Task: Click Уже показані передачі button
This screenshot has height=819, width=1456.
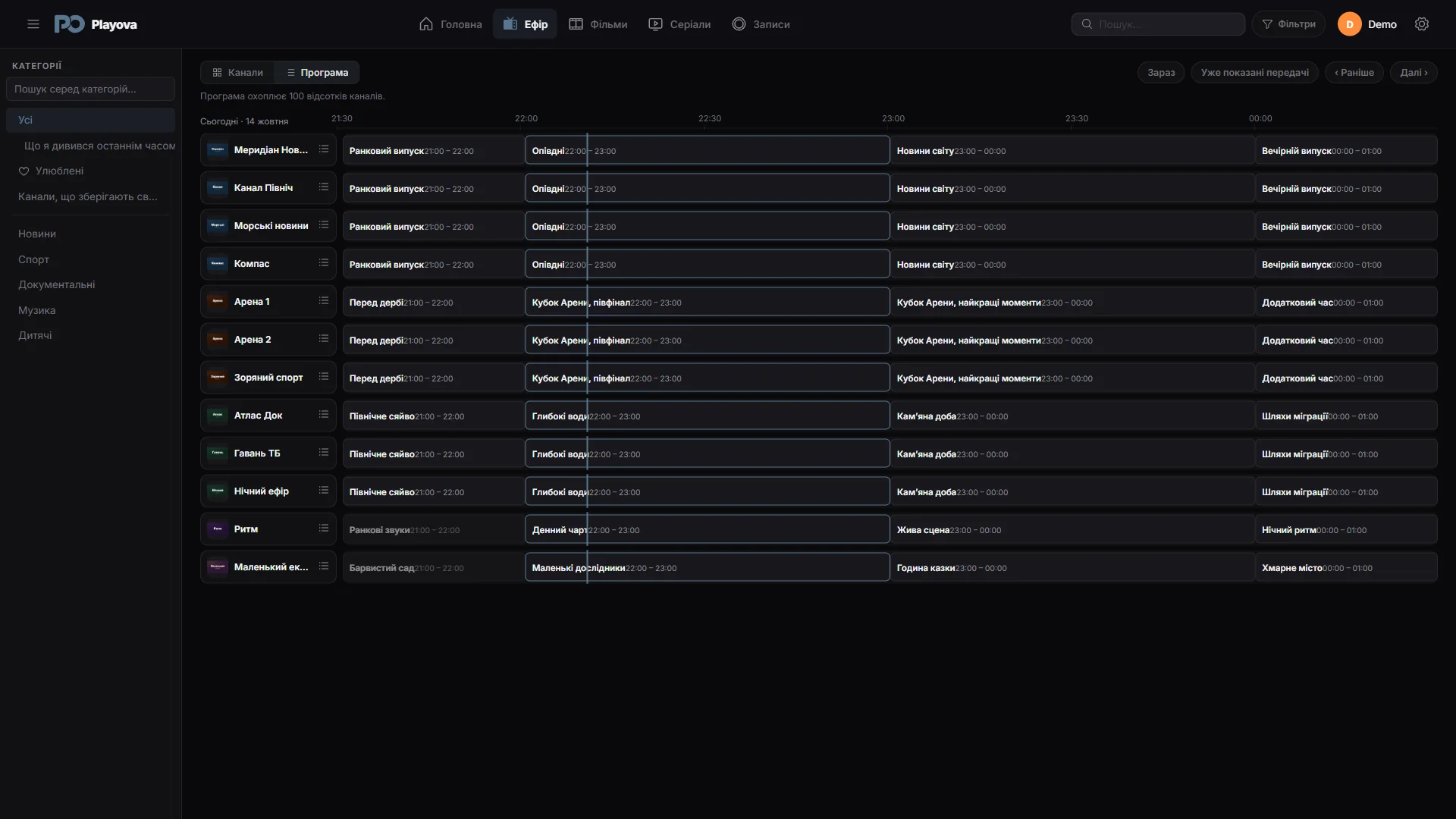Action: click(x=1254, y=73)
